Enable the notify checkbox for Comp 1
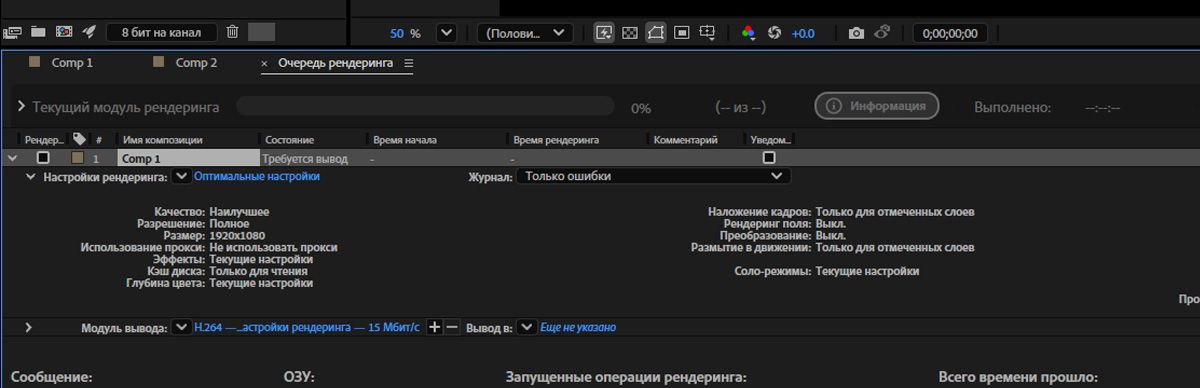 tap(769, 158)
